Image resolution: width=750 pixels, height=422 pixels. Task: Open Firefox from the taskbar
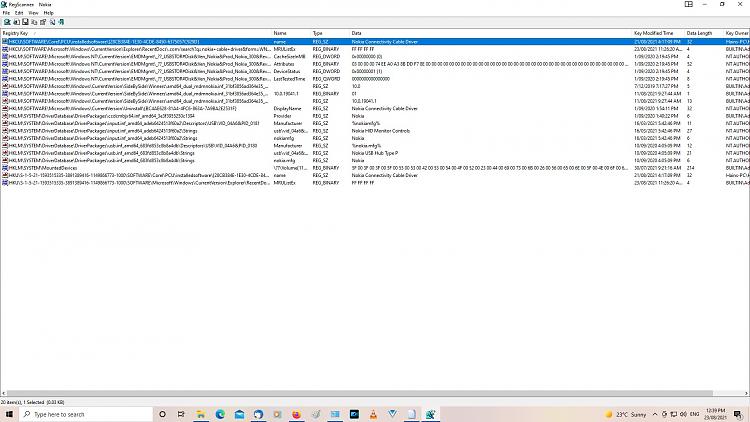click(x=297, y=414)
